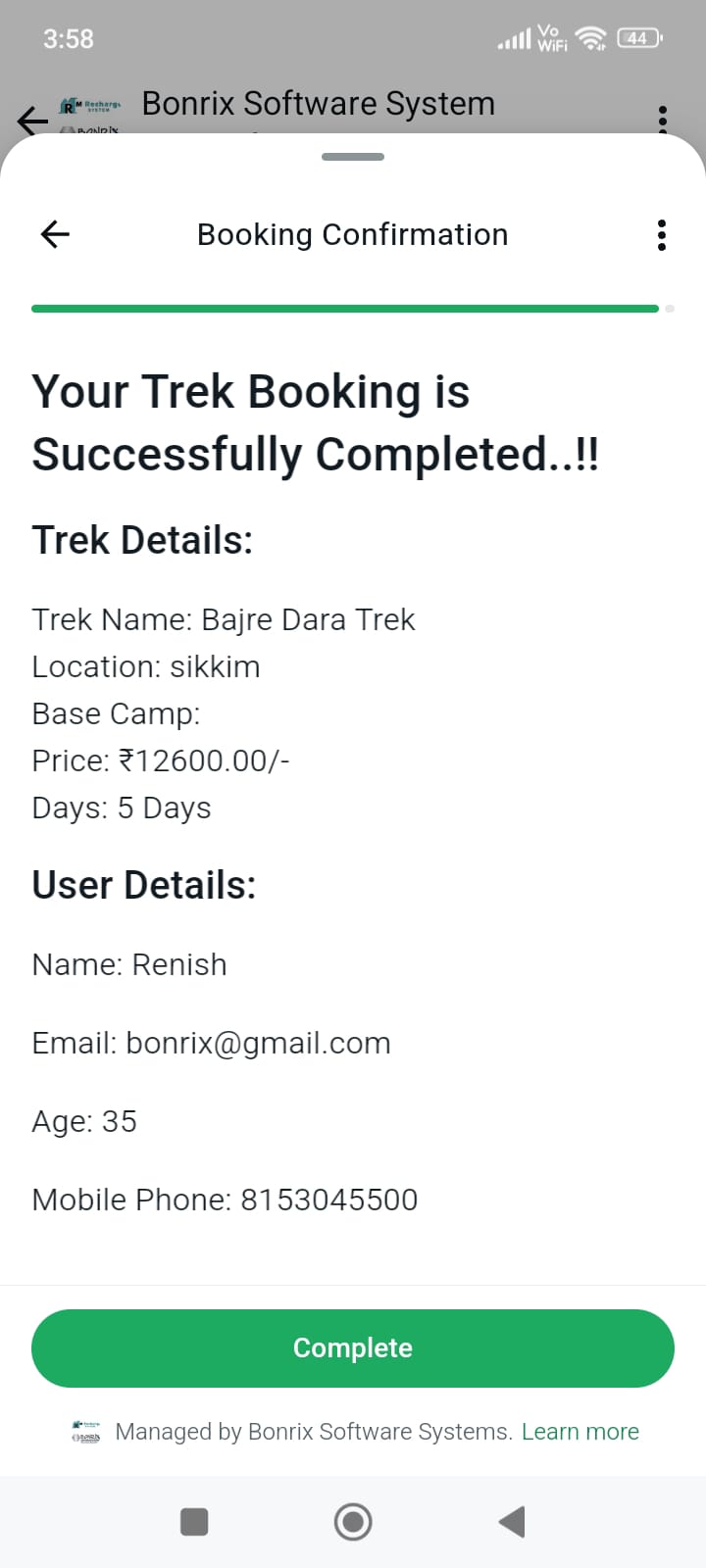Tap the small Bonrix logo in footer
Viewport: 706px width, 1568px height.
point(86,1432)
